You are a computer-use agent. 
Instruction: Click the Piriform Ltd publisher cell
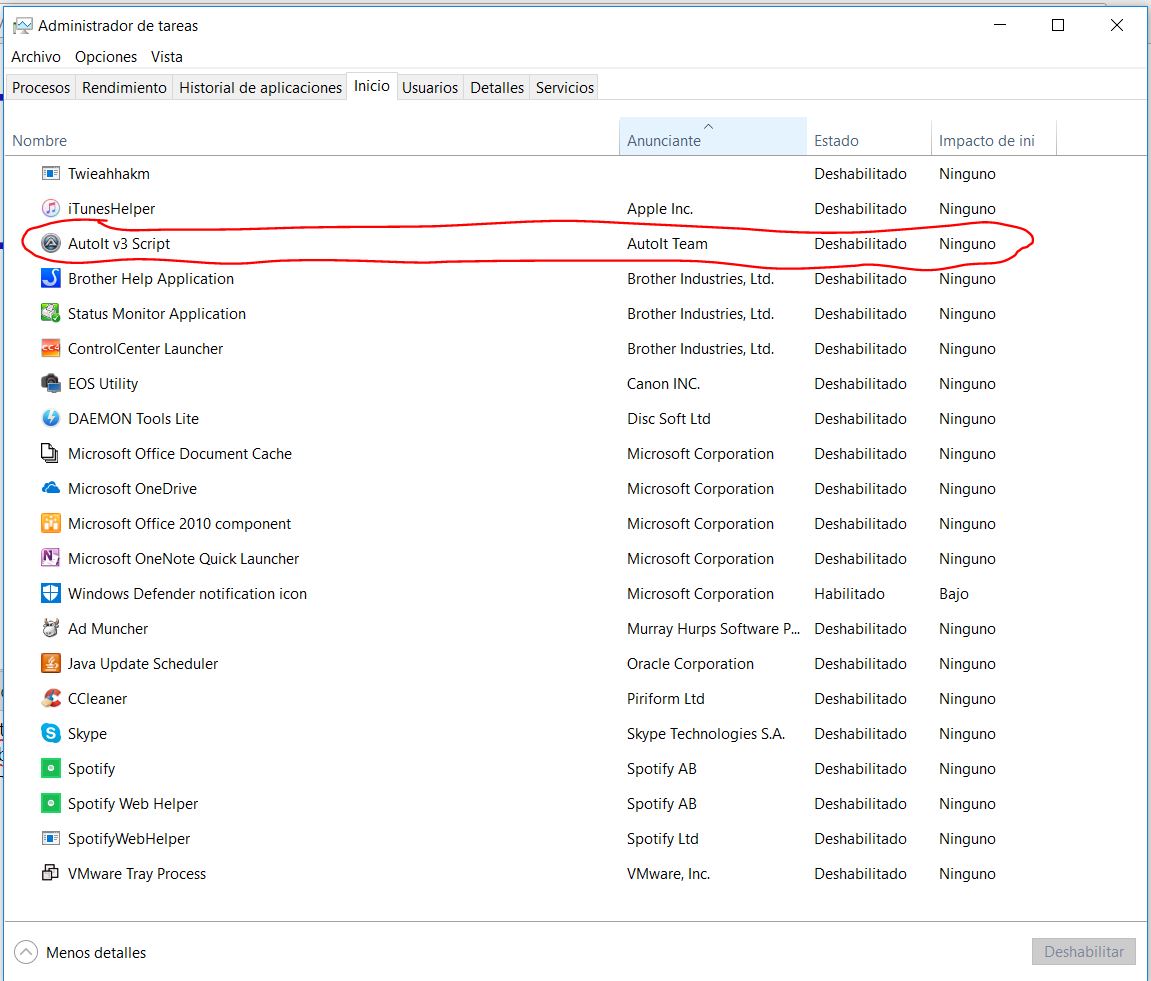pos(666,698)
